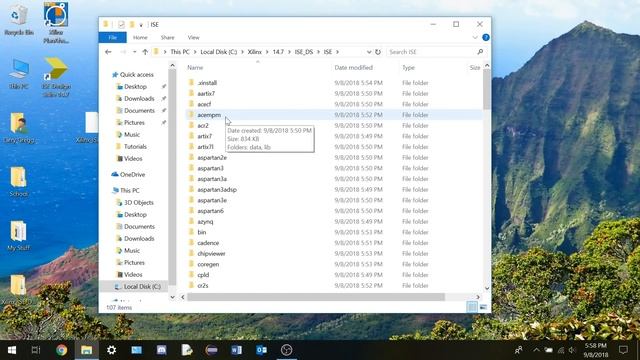Select the Xilinx PlanAhead desktop icon

[56, 22]
